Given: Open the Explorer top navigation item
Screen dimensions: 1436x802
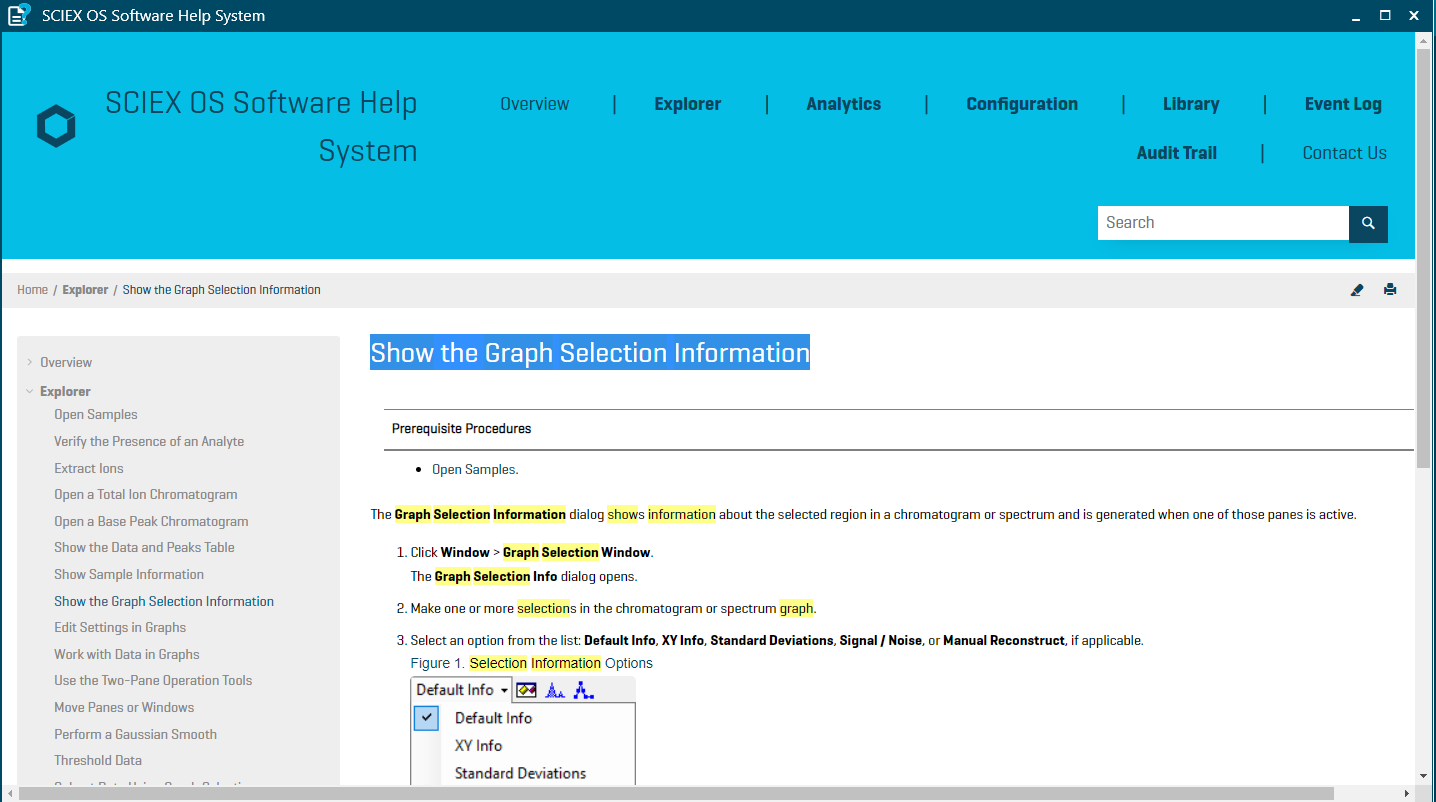Looking at the screenshot, I should click(688, 104).
